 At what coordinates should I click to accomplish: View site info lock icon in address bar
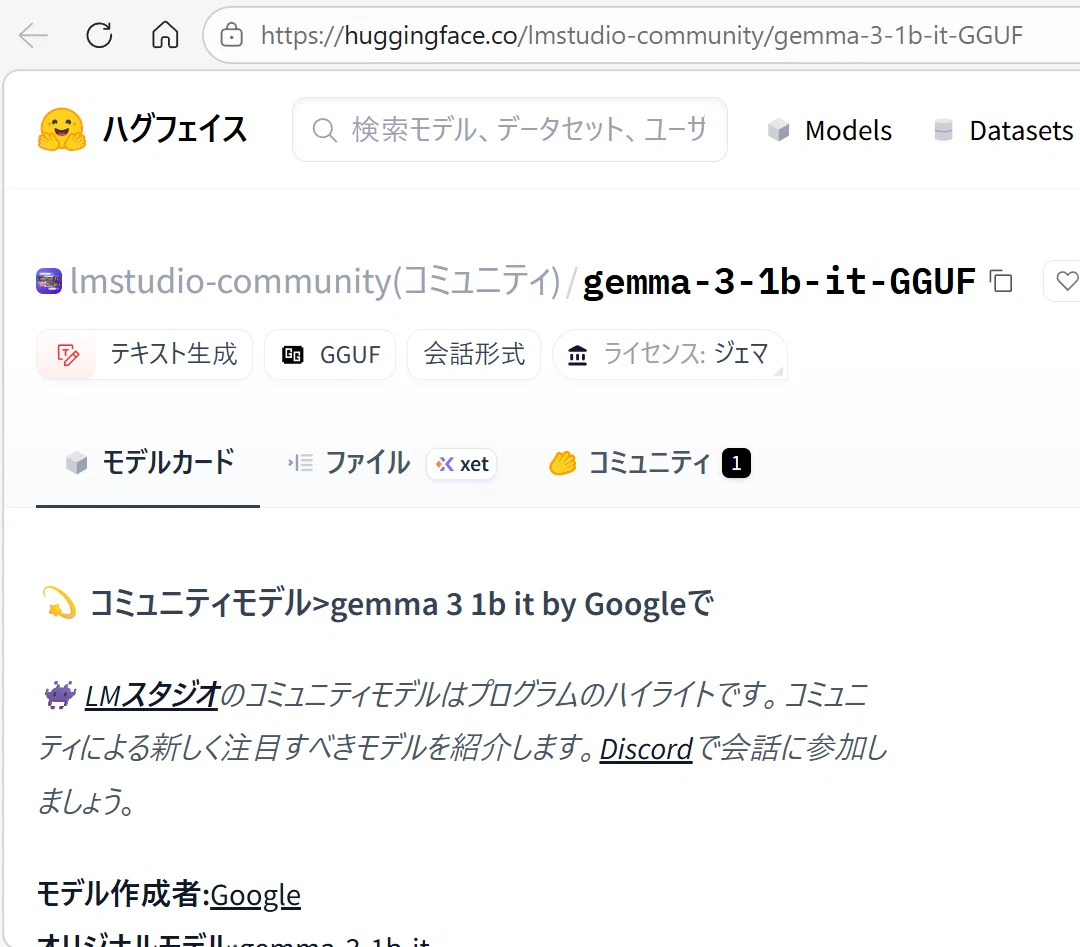(231, 35)
